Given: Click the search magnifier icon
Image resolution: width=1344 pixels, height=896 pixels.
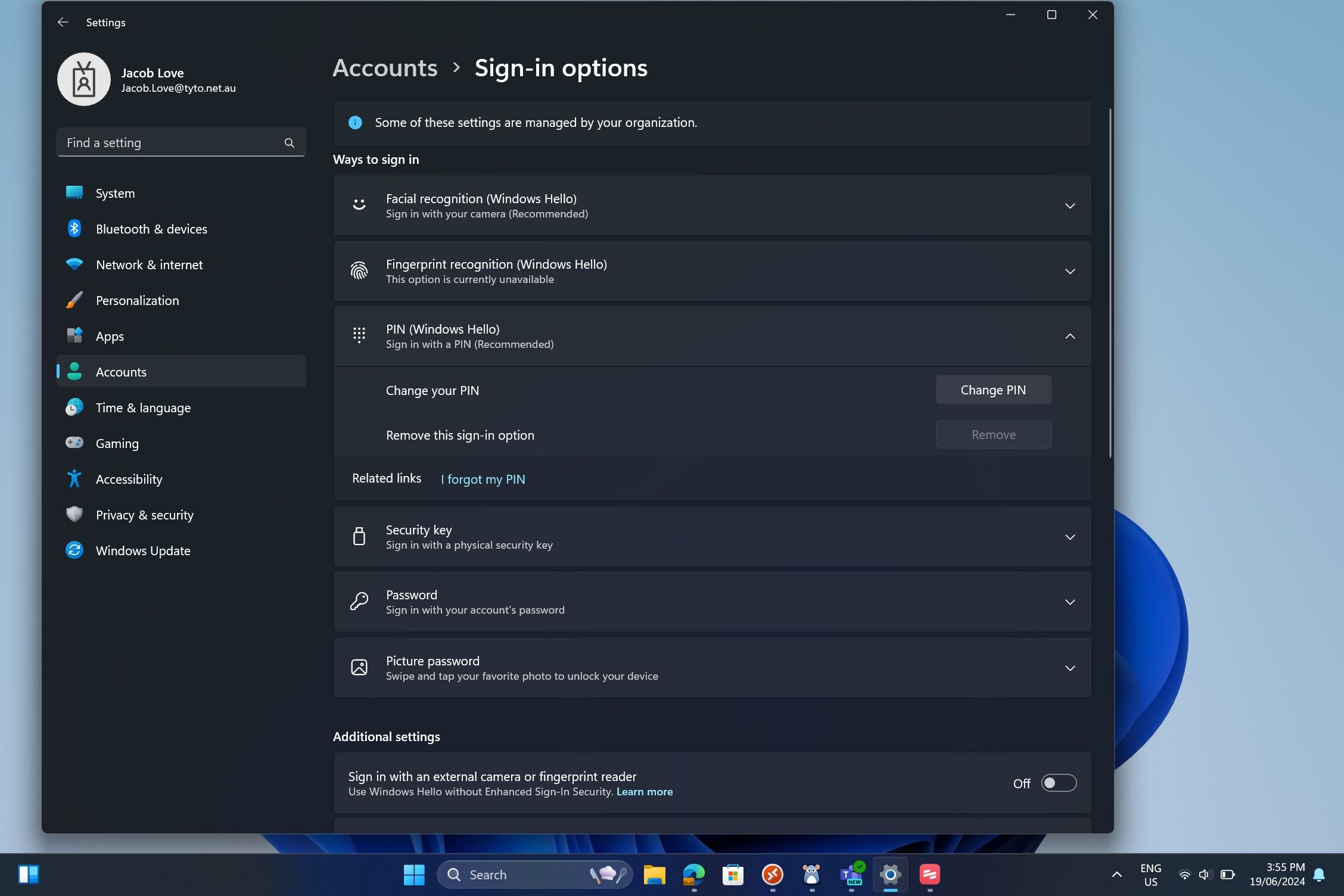Looking at the screenshot, I should [x=289, y=143].
